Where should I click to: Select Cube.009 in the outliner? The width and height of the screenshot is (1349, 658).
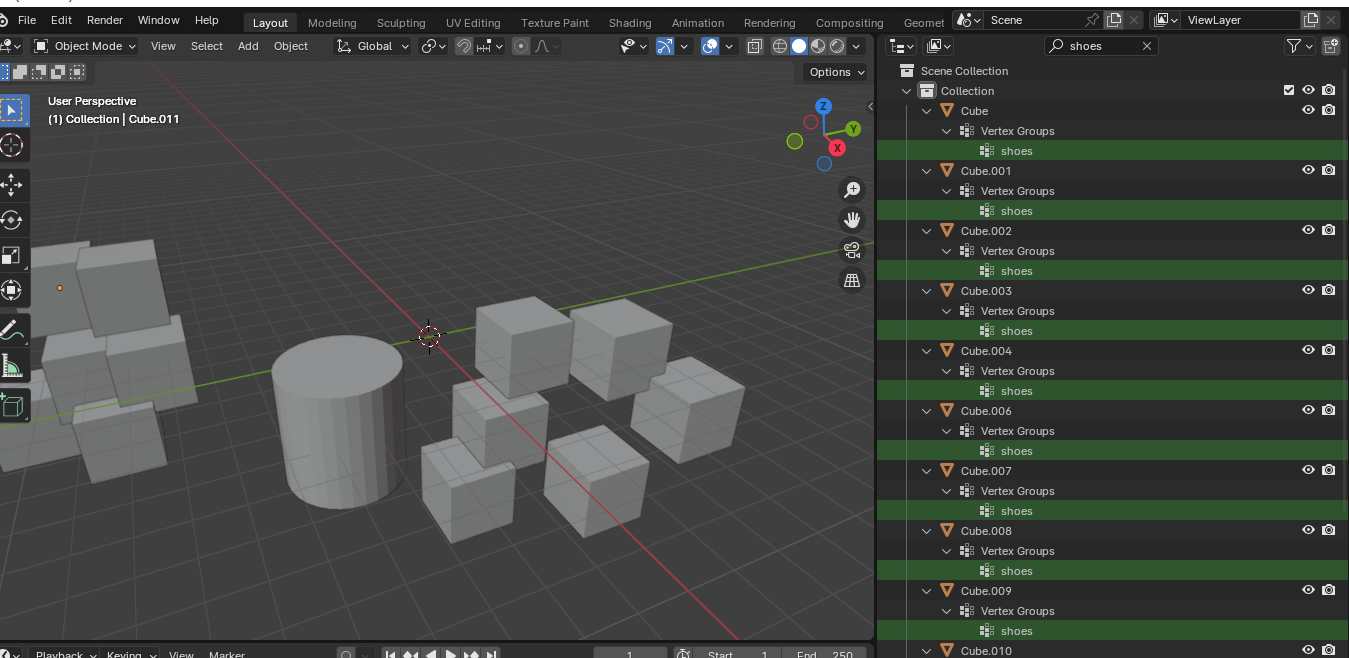986,591
